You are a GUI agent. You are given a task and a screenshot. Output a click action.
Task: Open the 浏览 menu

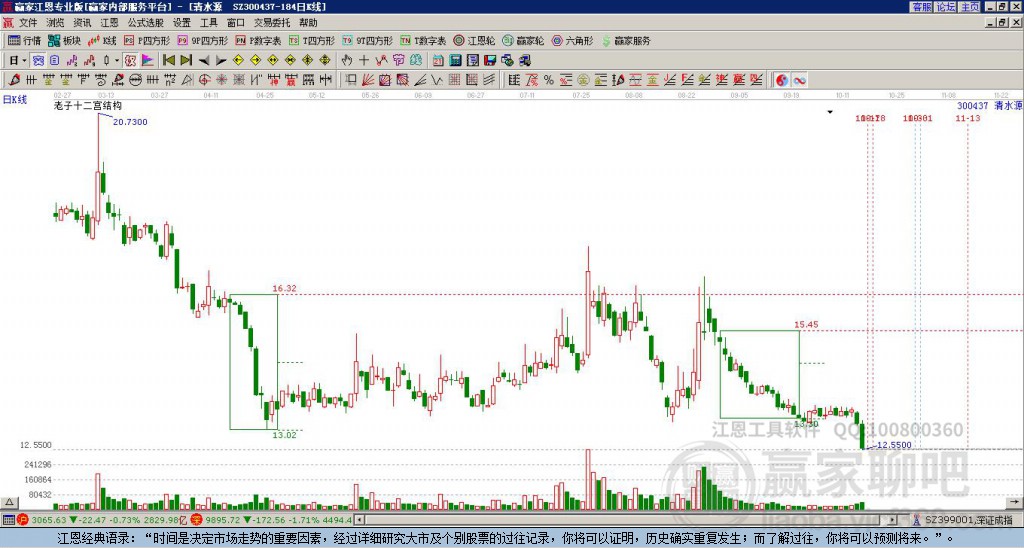(56, 23)
